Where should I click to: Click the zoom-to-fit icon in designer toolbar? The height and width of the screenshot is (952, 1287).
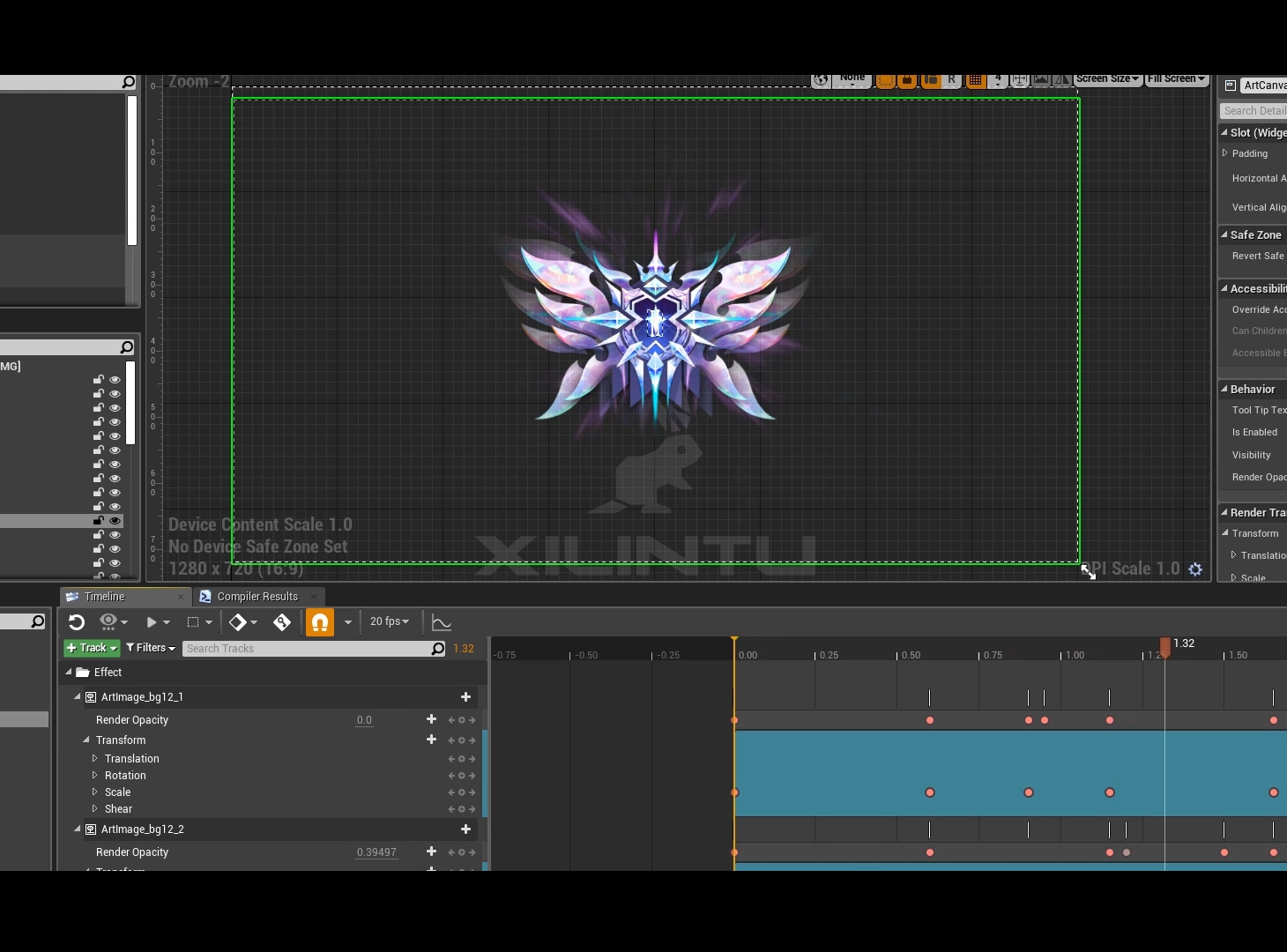(1020, 80)
